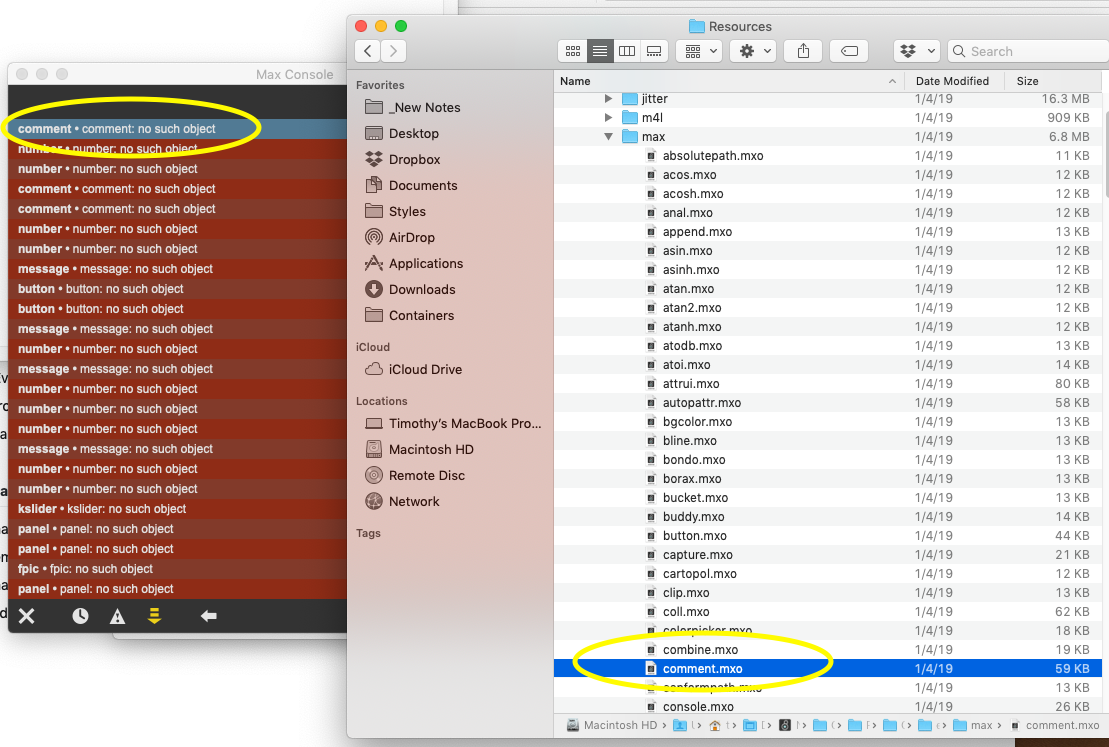Sort by Date Modified column

pos(952,81)
